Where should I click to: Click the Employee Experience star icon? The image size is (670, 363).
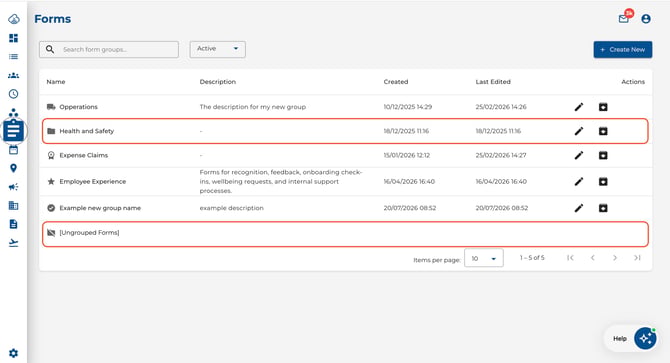51,182
